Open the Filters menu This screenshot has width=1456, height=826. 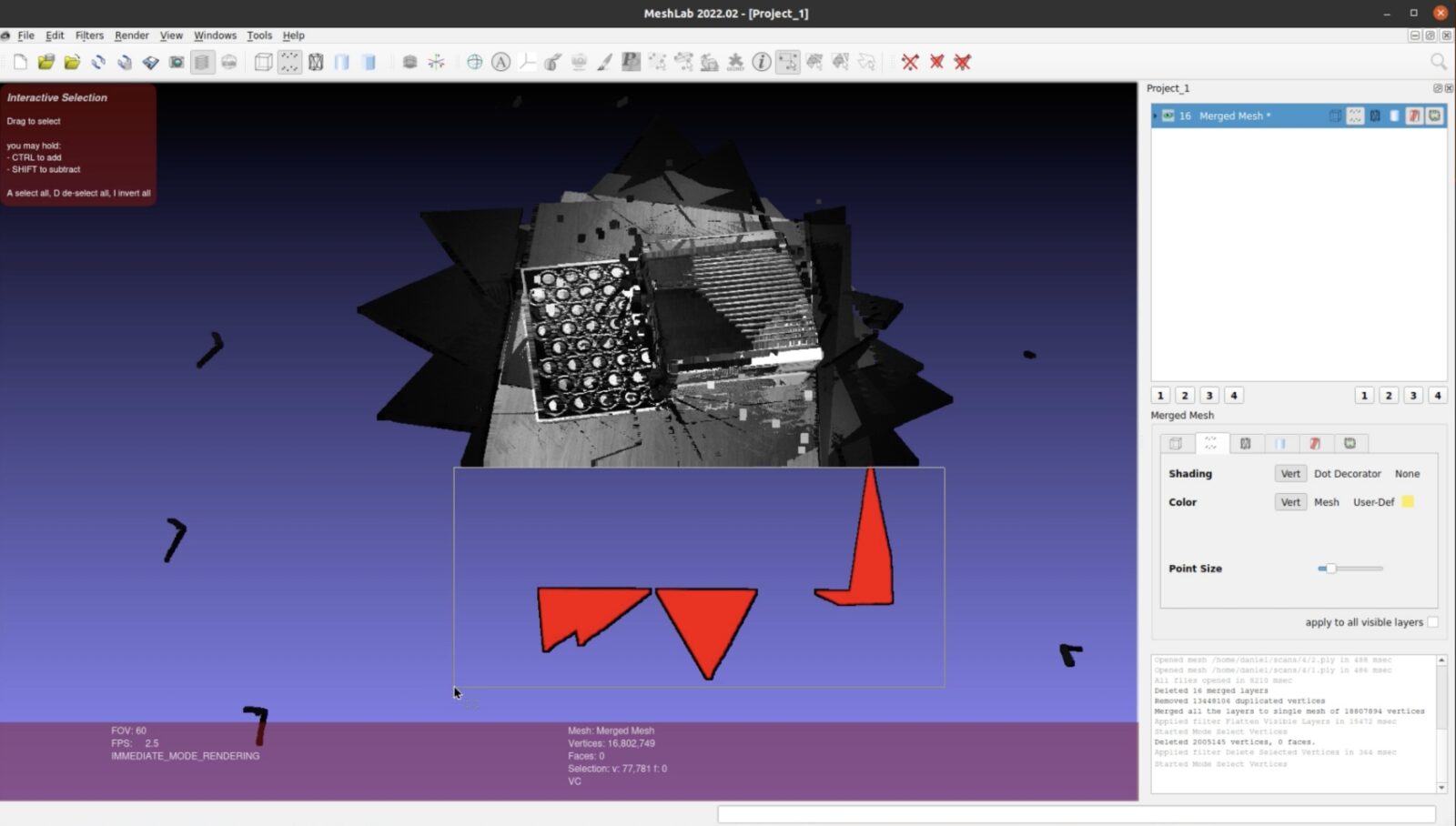[x=88, y=35]
